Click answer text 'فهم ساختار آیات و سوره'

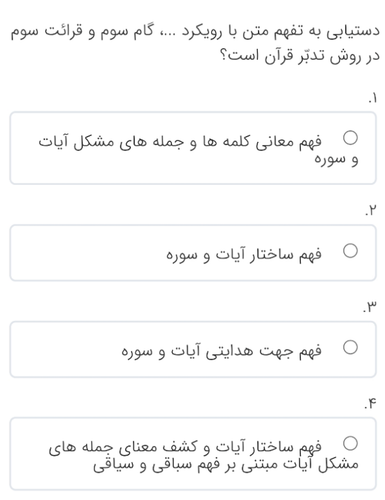coord(244,254)
